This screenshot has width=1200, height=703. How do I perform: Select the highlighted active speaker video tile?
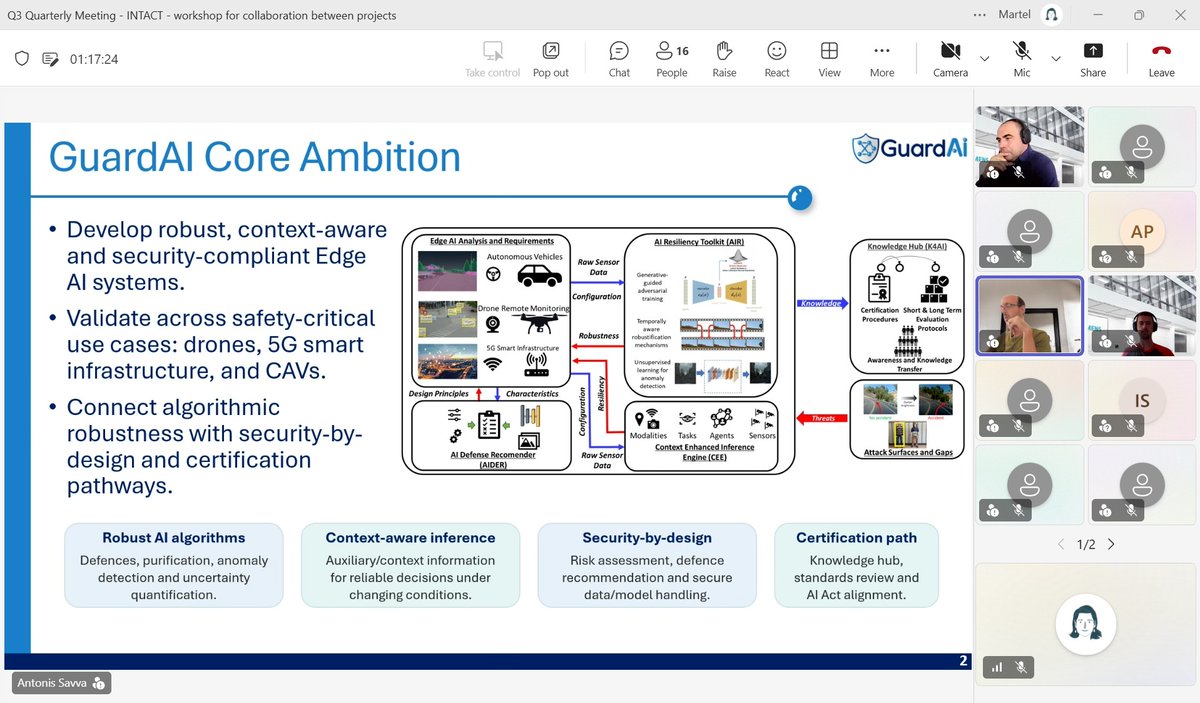1029,316
